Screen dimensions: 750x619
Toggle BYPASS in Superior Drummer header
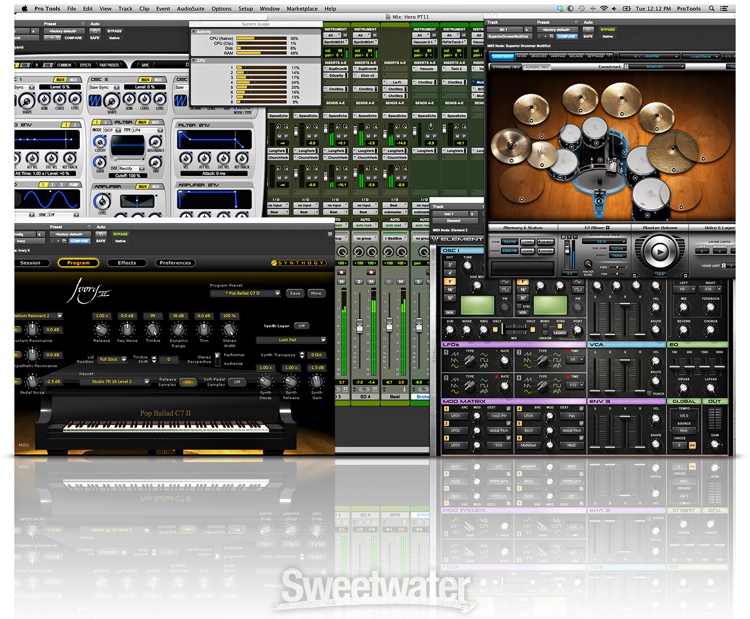pyautogui.click(x=607, y=29)
